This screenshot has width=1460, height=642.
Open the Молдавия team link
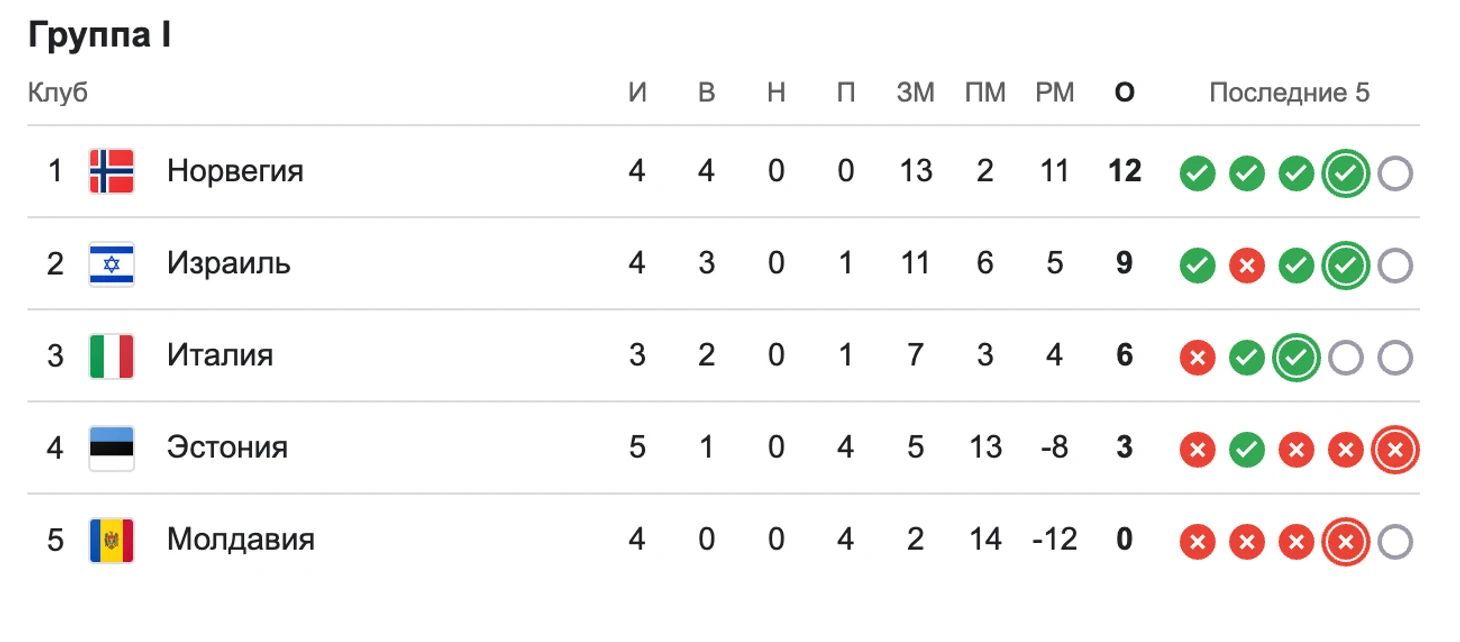(241, 540)
